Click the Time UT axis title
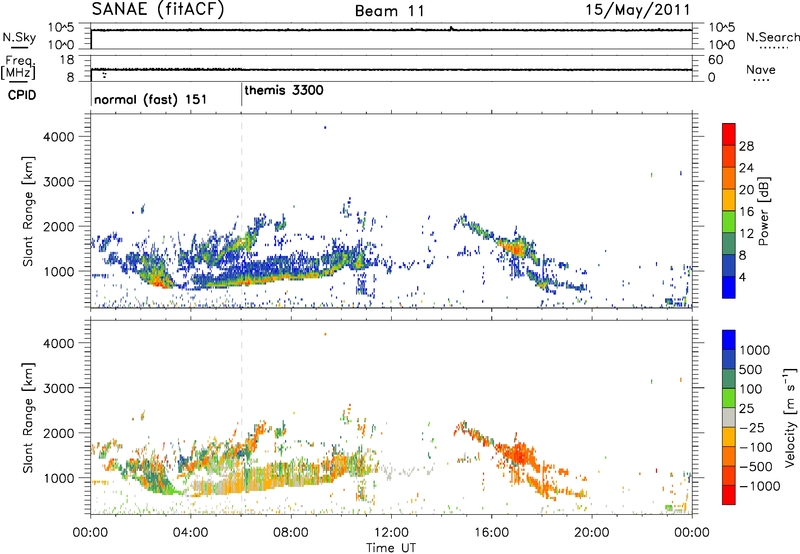This screenshot has height=554, width=800. point(391,547)
